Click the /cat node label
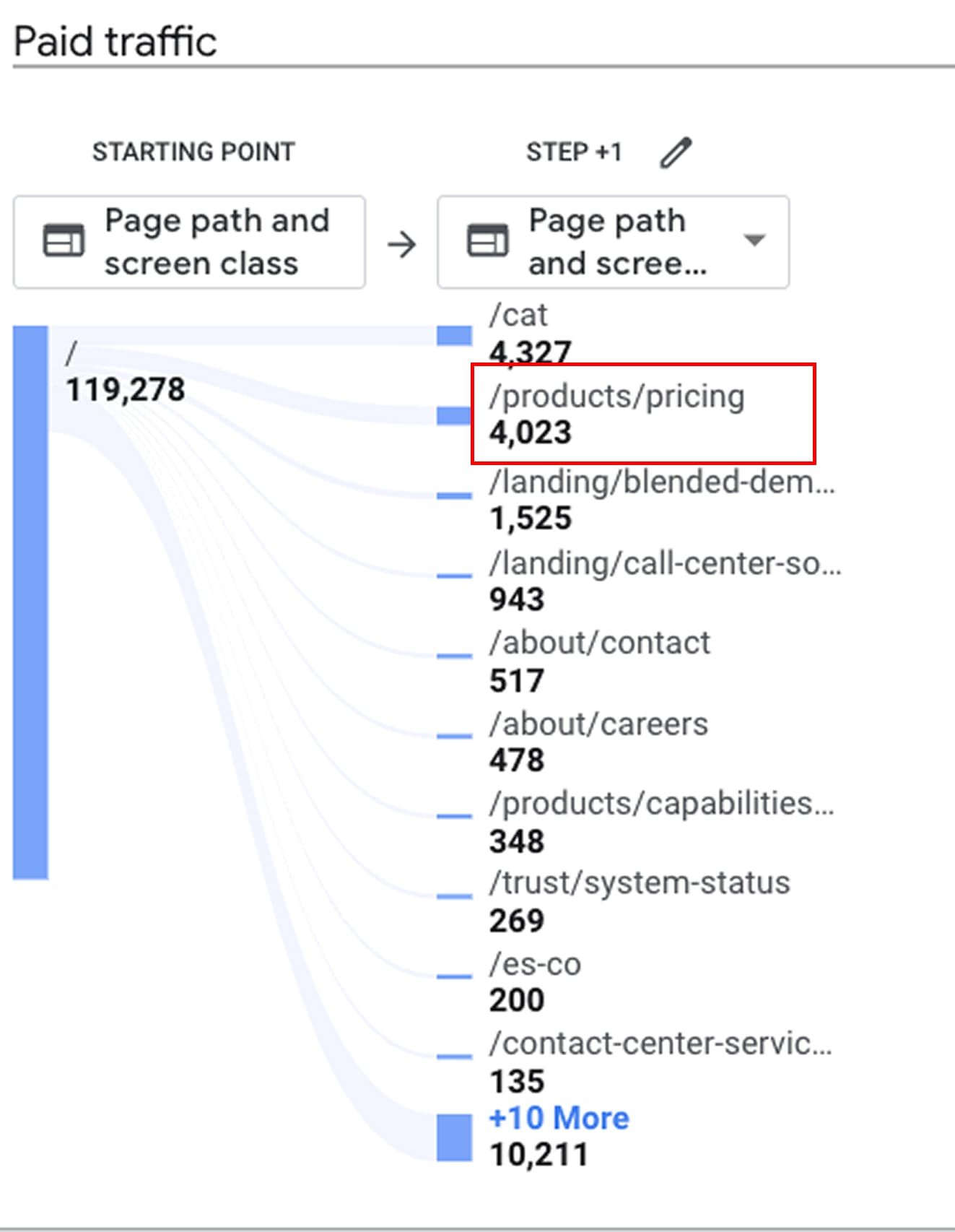955x1232 pixels. click(518, 316)
